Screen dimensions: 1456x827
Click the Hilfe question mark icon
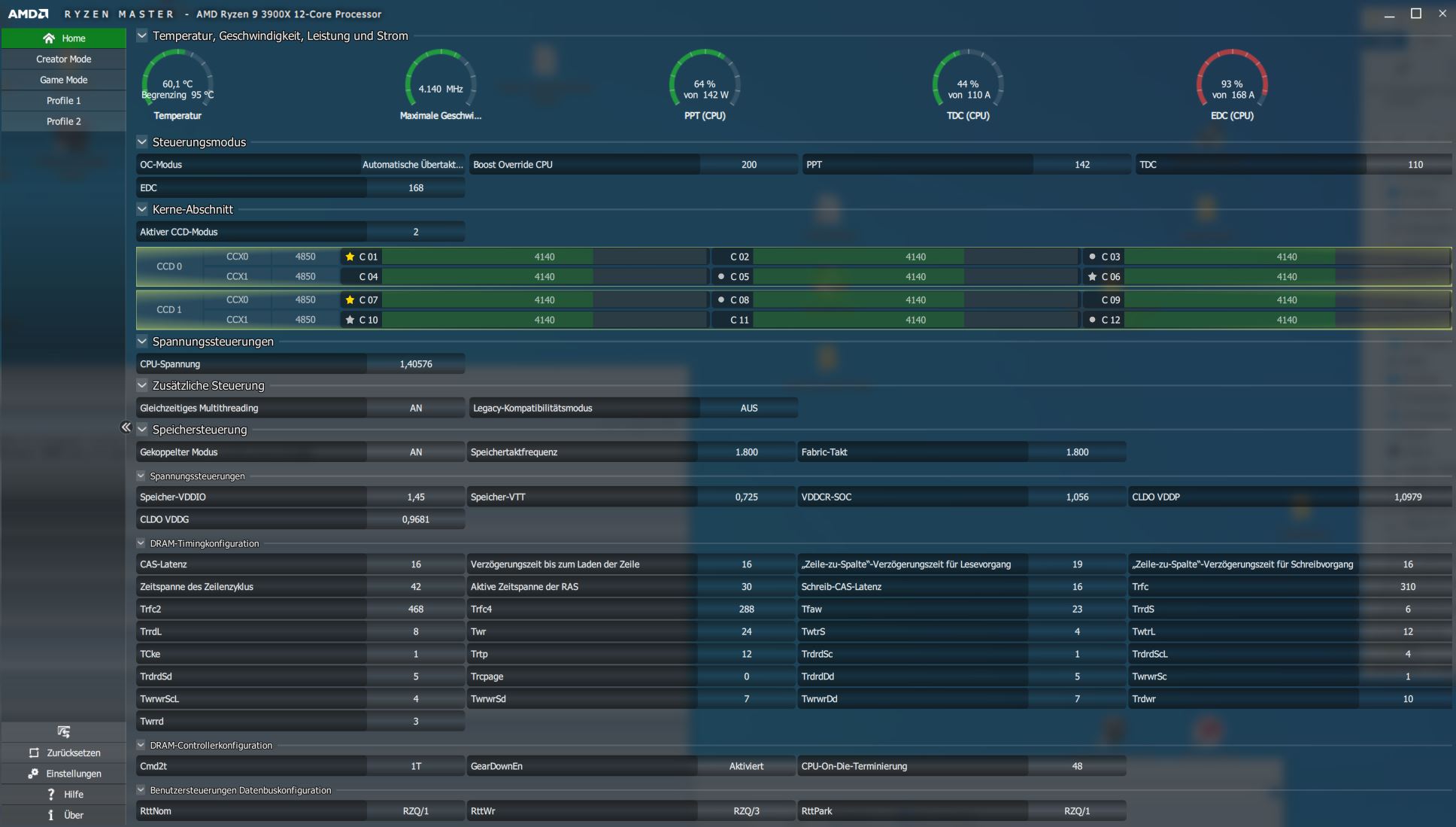coord(50,794)
